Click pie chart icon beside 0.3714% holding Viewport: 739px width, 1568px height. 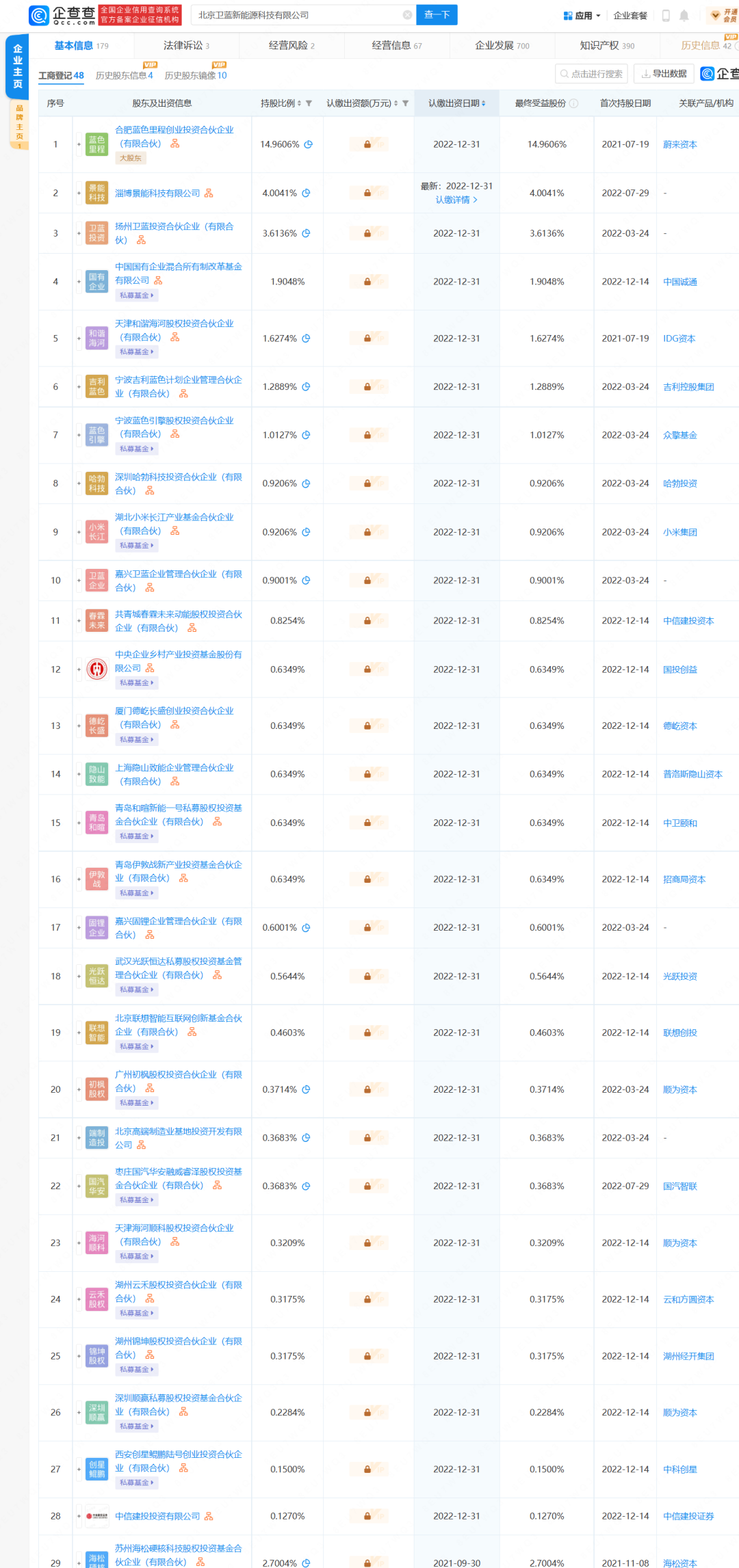[x=306, y=1089]
